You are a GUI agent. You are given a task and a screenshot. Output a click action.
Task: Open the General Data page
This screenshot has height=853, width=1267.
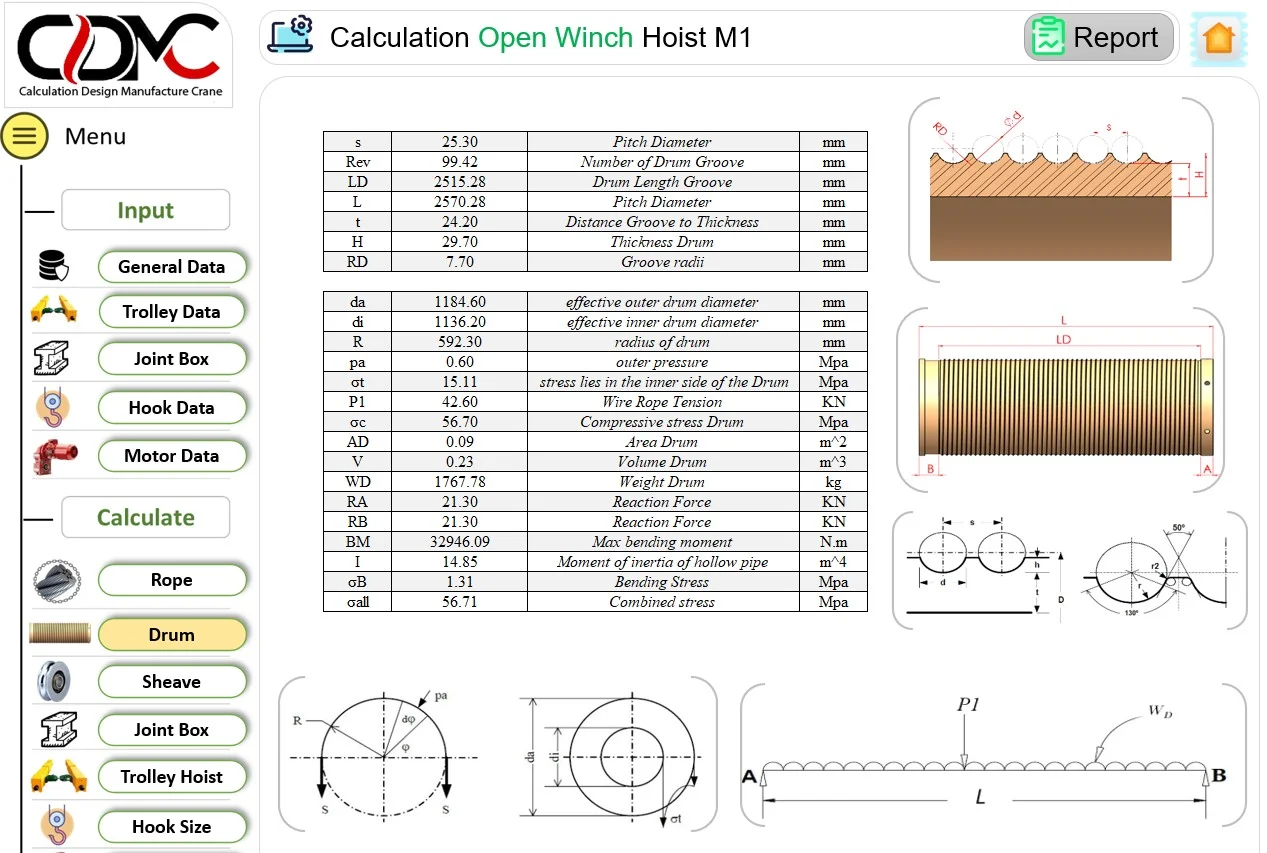172,267
